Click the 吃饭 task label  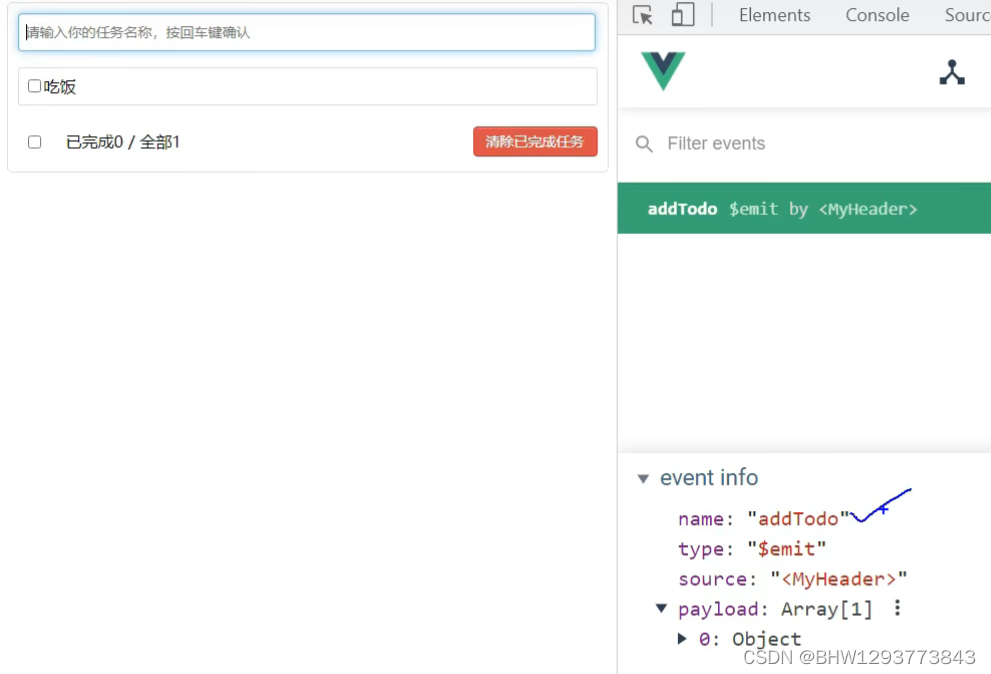(x=59, y=87)
